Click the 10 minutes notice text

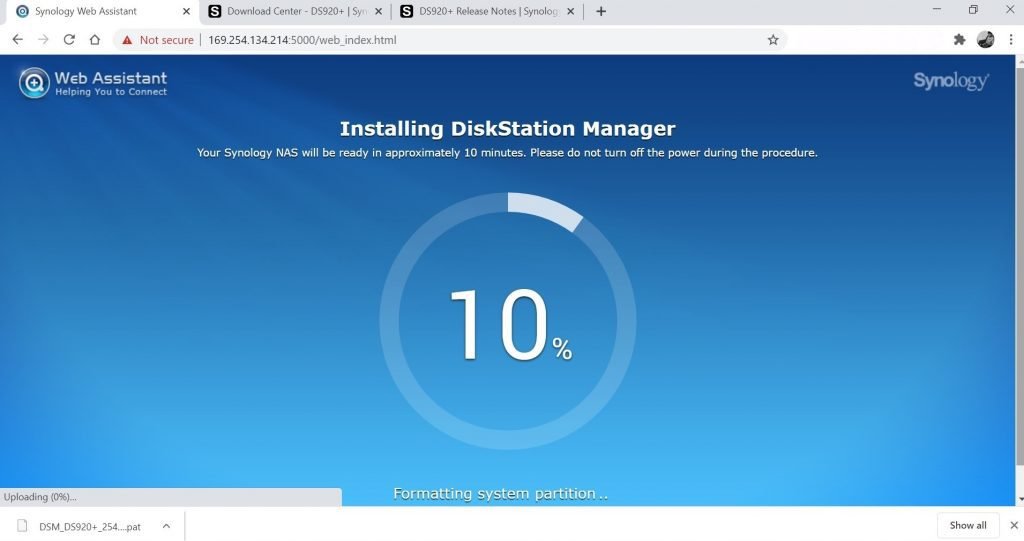point(507,153)
